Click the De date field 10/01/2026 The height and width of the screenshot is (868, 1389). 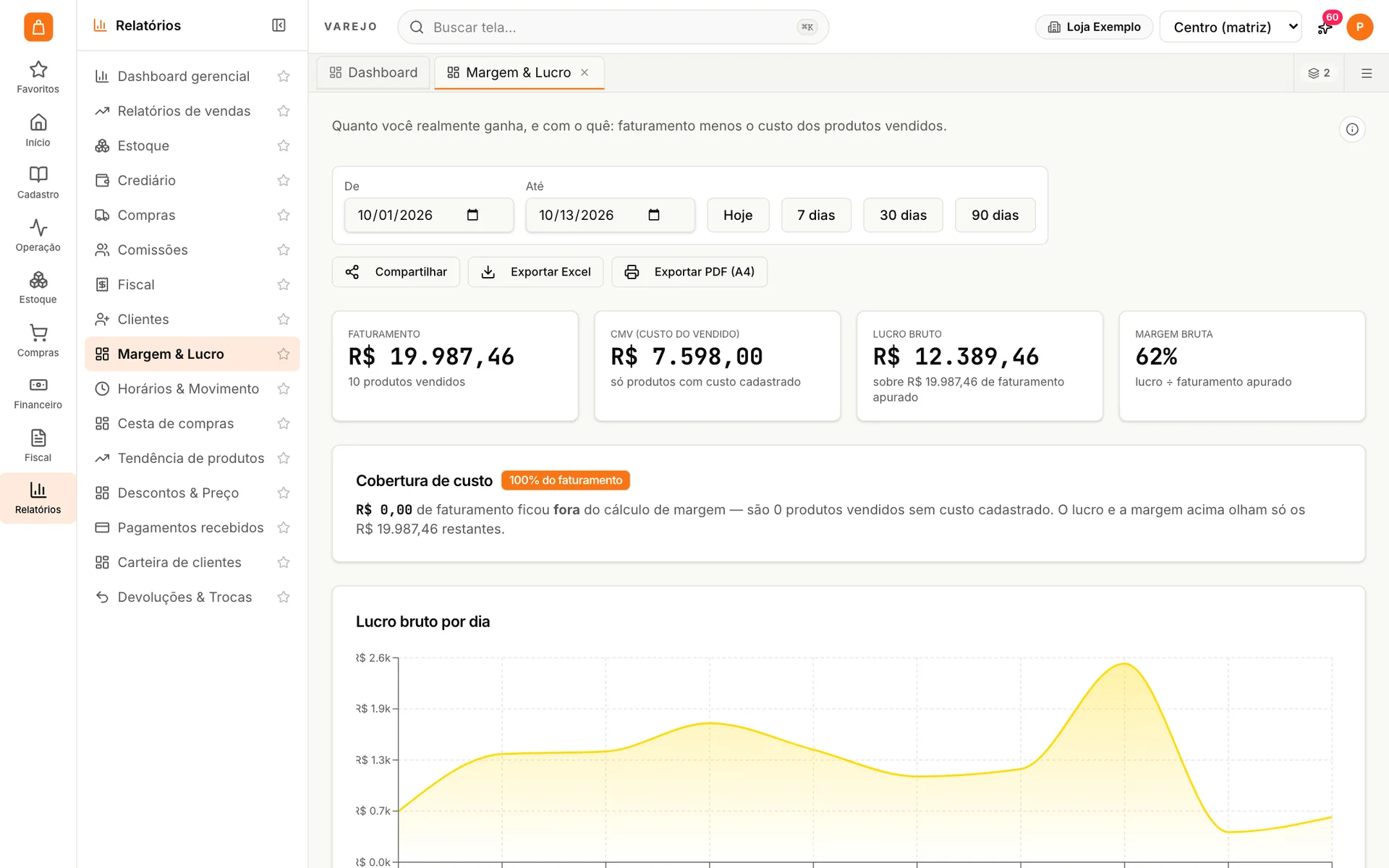click(429, 215)
